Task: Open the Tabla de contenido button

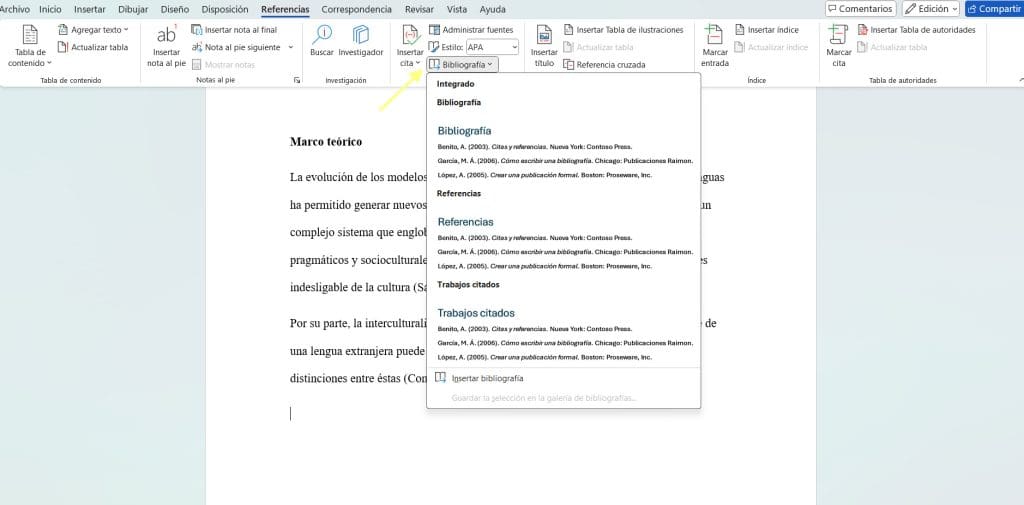Action: 30,46
